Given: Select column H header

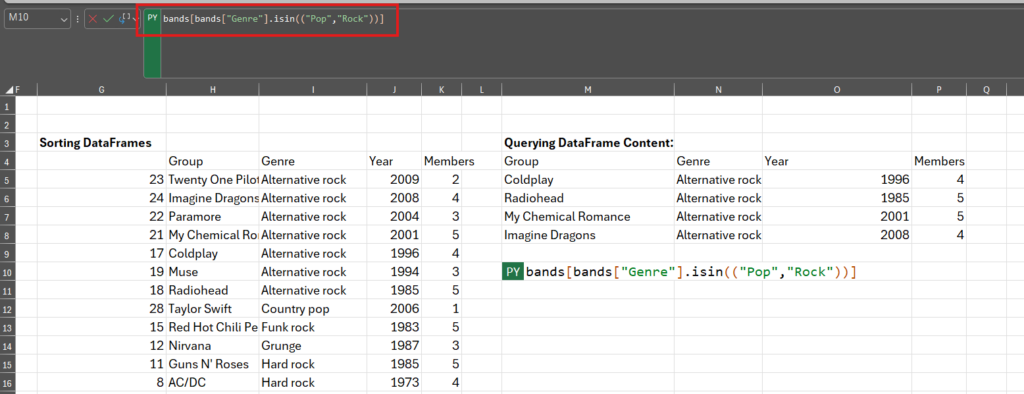Looking at the screenshot, I should (212, 90).
